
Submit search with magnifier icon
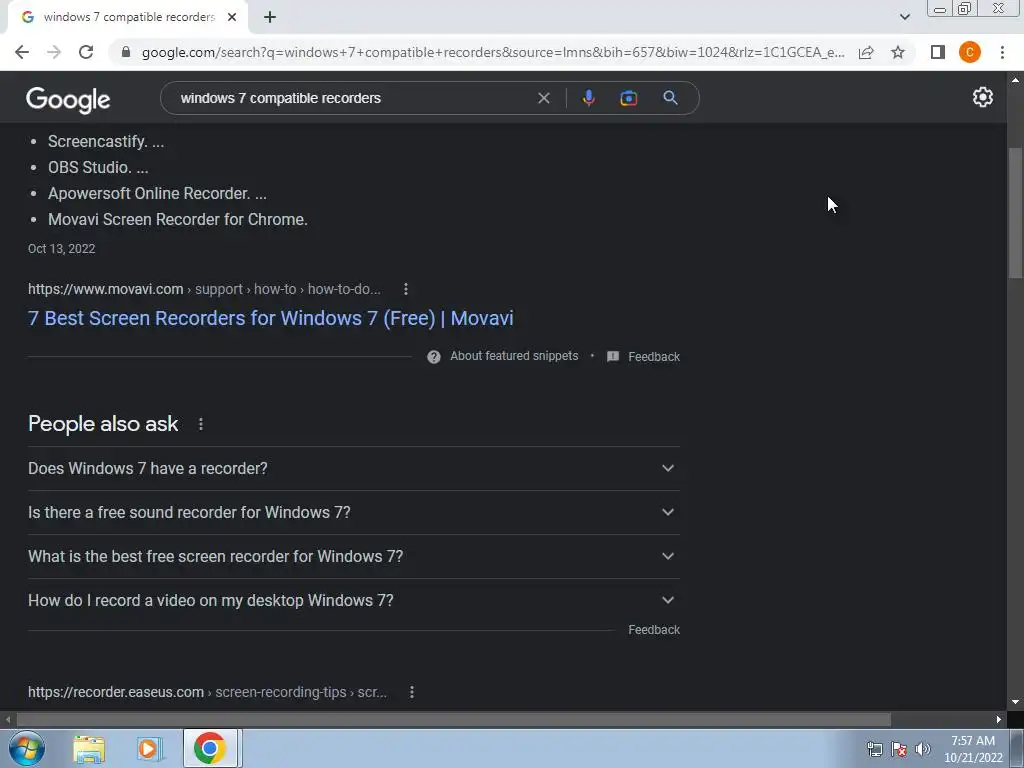click(x=670, y=98)
